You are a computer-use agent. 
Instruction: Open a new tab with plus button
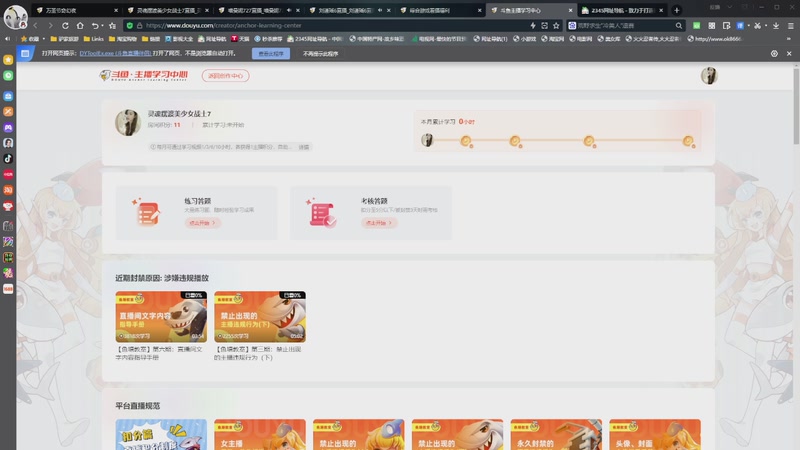pyautogui.click(x=677, y=10)
